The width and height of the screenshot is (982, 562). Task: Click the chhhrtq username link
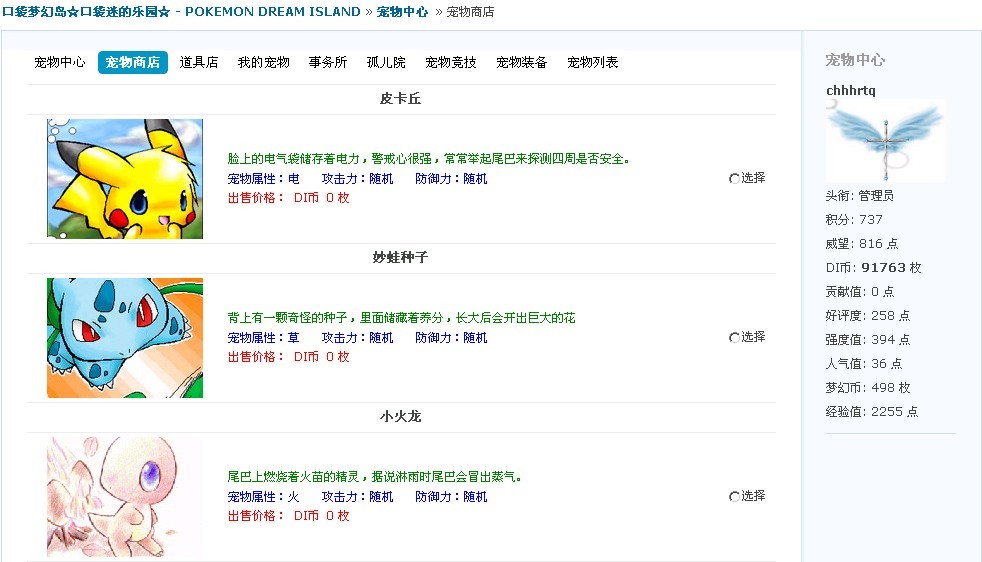[851, 91]
